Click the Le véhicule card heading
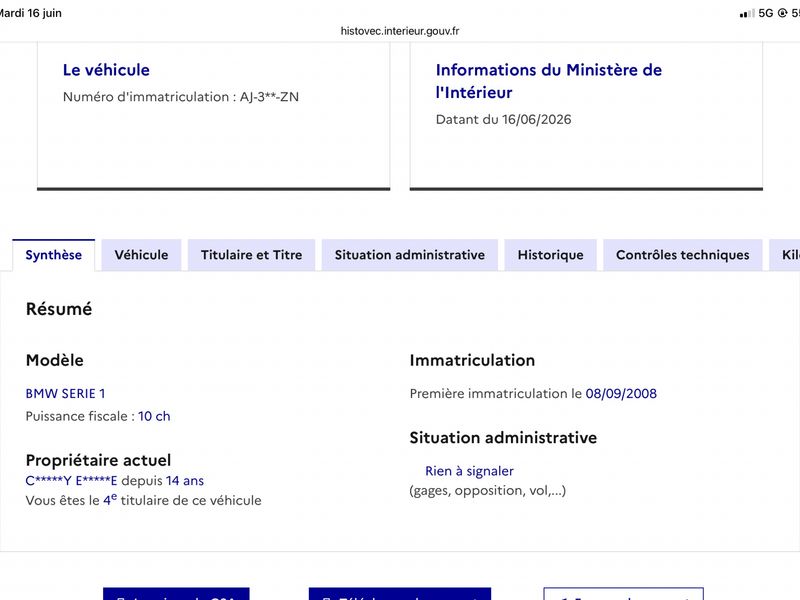This screenshot has height=600, width=800. 106,70
